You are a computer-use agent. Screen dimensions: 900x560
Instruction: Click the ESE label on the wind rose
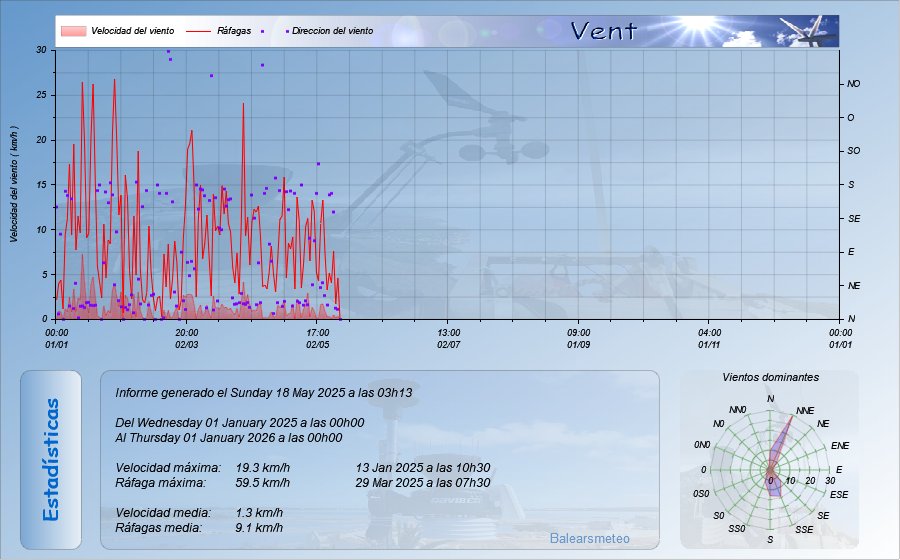[839, 495]
